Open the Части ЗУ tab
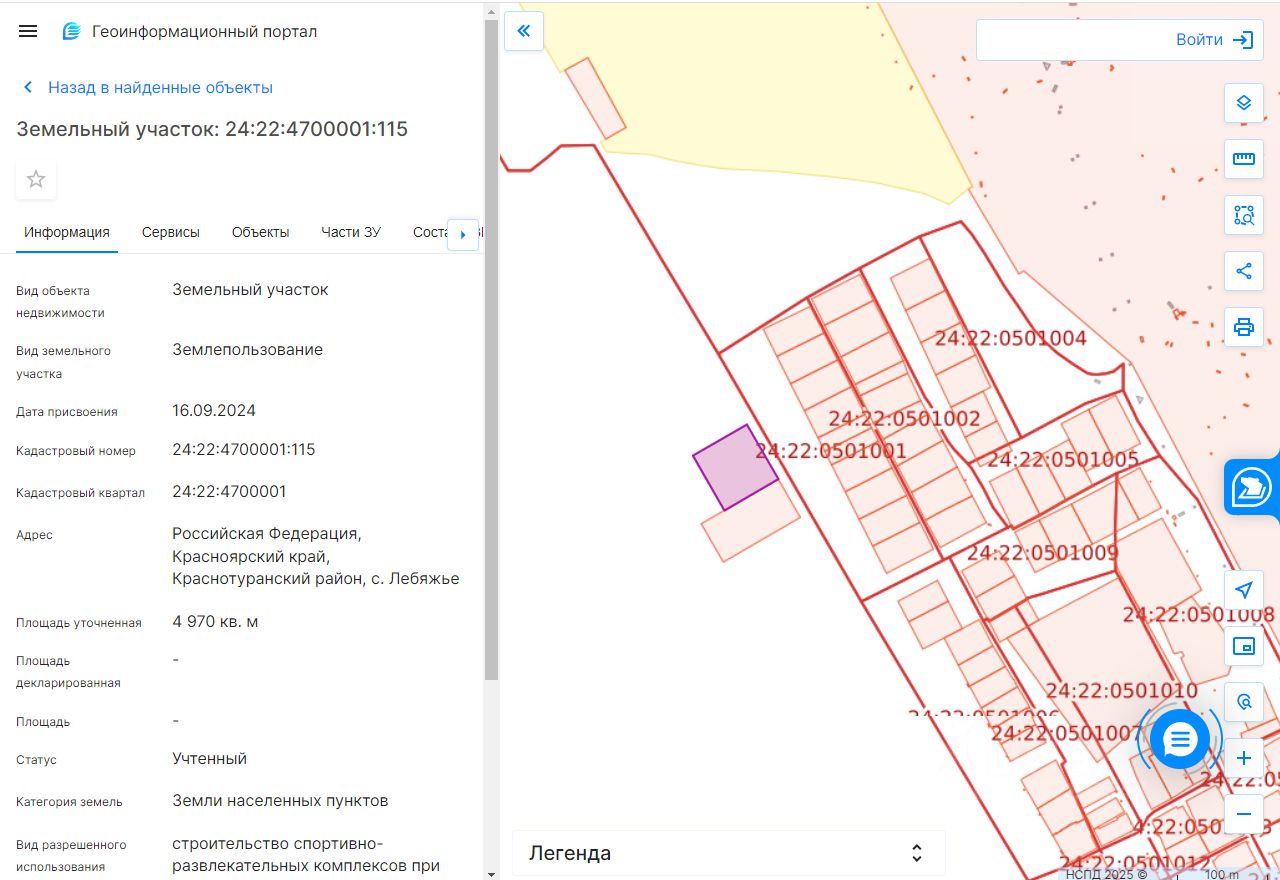This screenshot has width=1280, height=880. coord(351,232)
